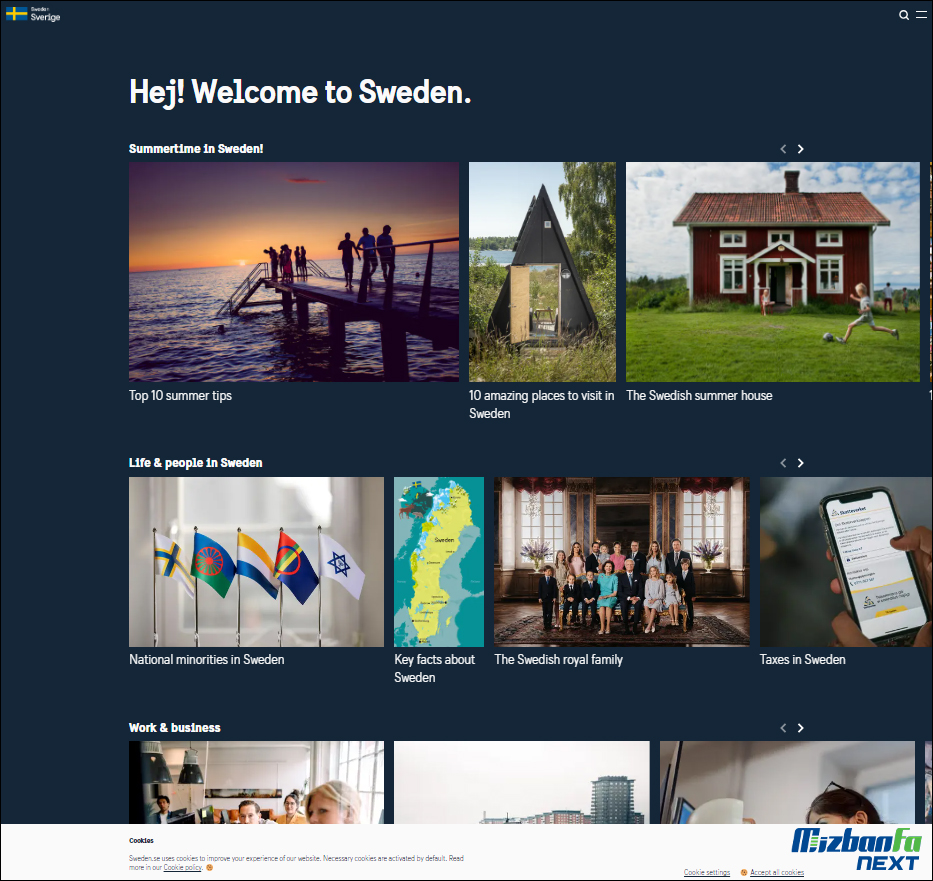
Task: Click the Sweden Sverige flag logo
Action: [x=33, y=14]
